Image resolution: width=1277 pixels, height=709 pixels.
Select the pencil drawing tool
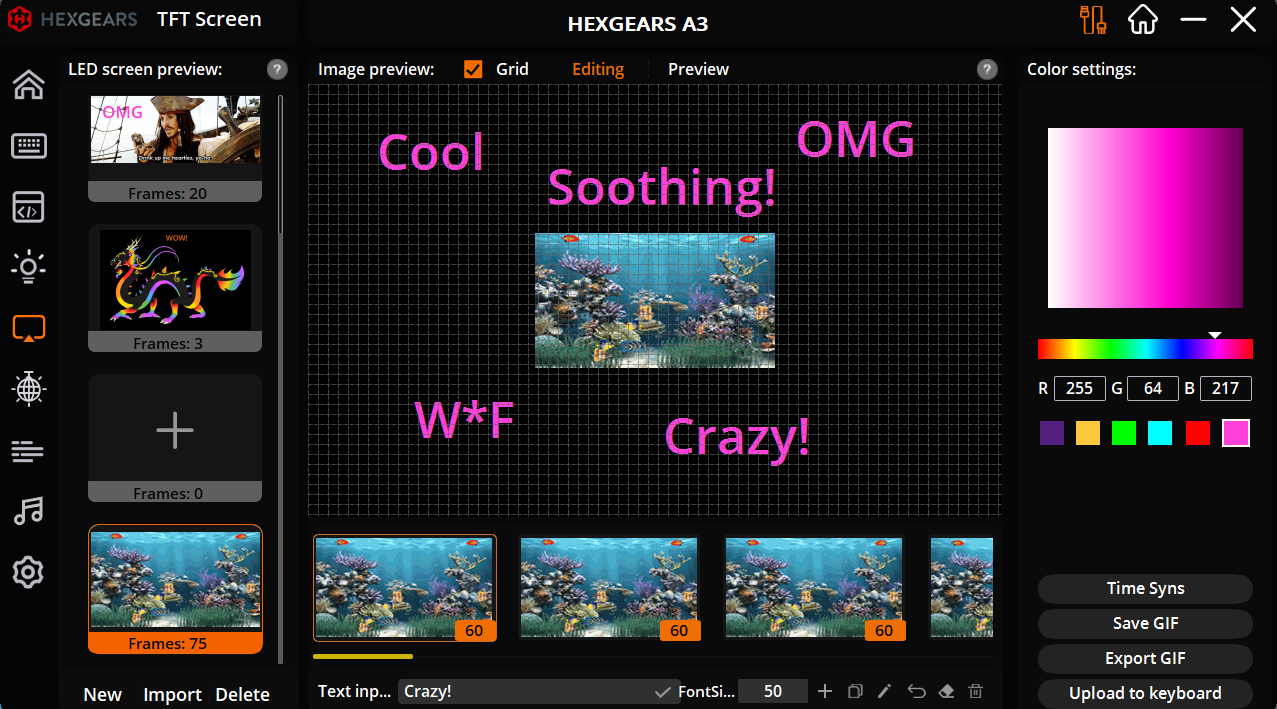[x=884, y=691]
